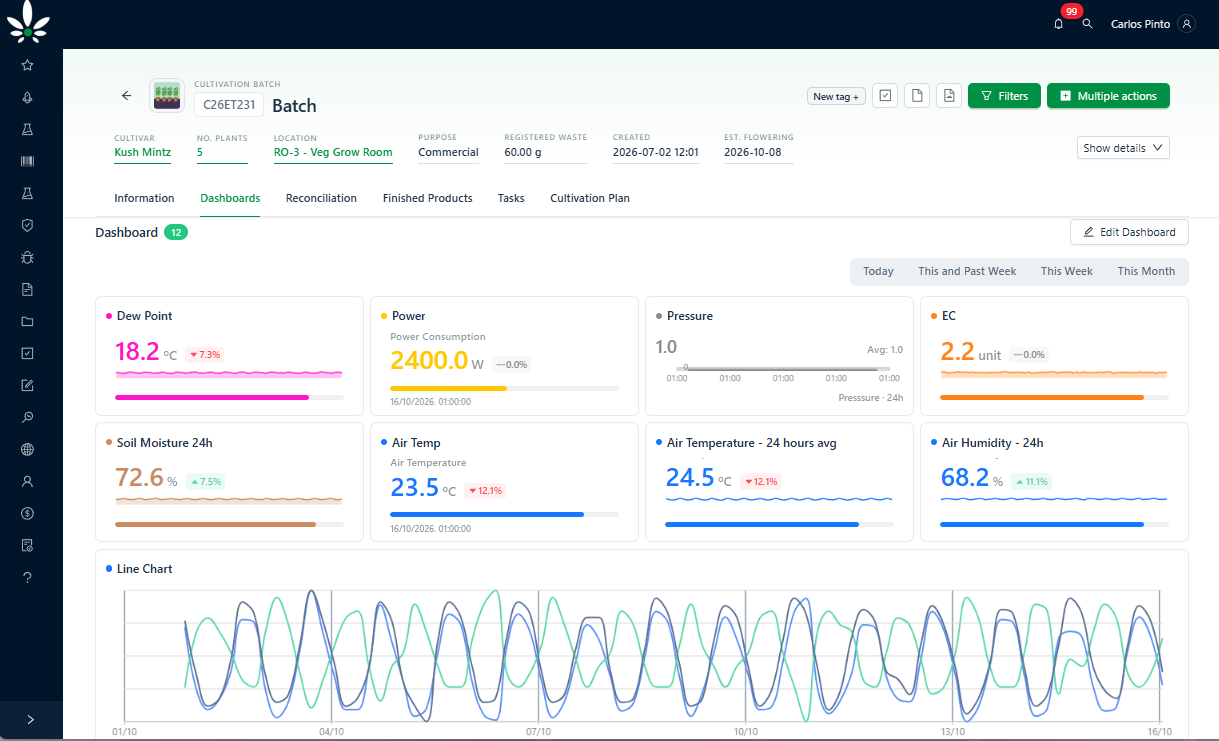The image size is (1219, 741).
Task: Select the Today time range
Action: [x=878, y=271]
